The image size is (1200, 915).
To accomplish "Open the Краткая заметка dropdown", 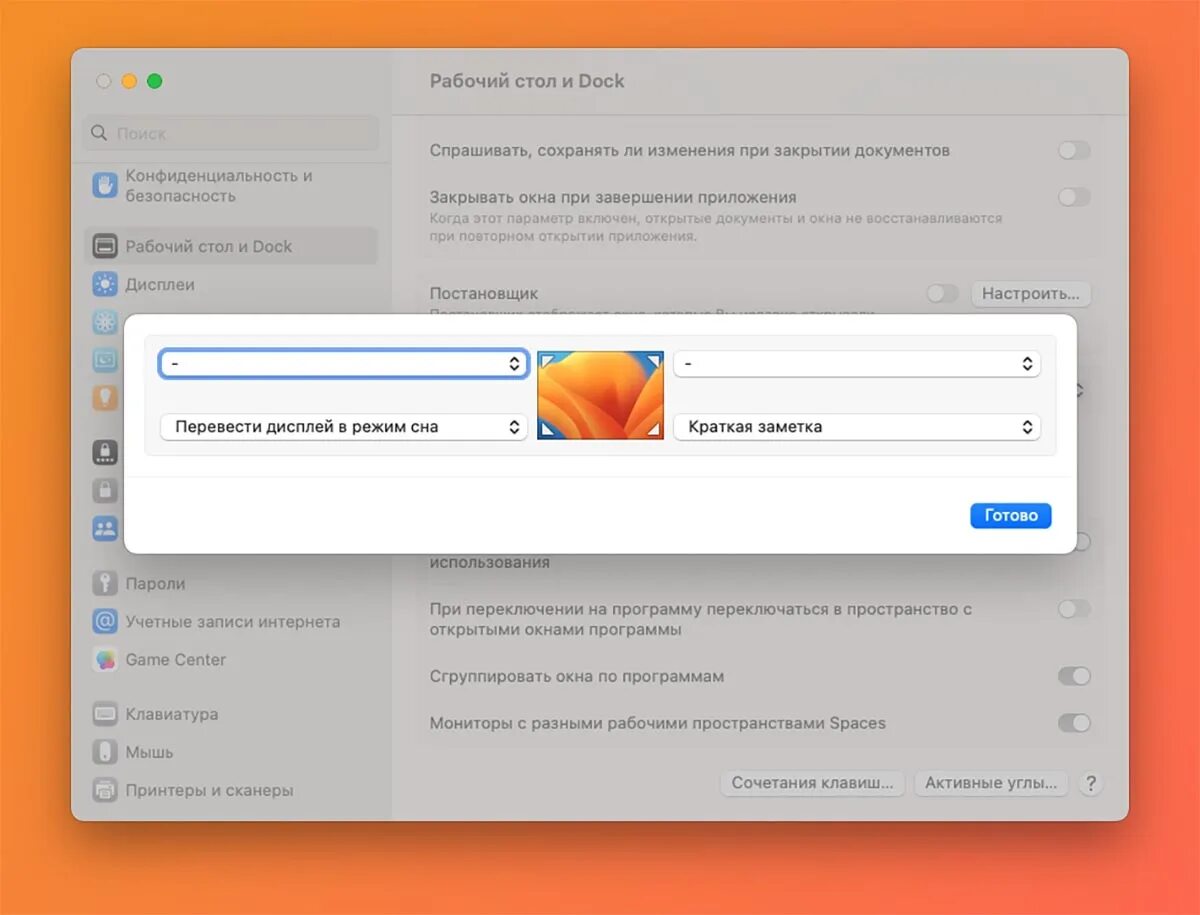I will coord(858,426).
